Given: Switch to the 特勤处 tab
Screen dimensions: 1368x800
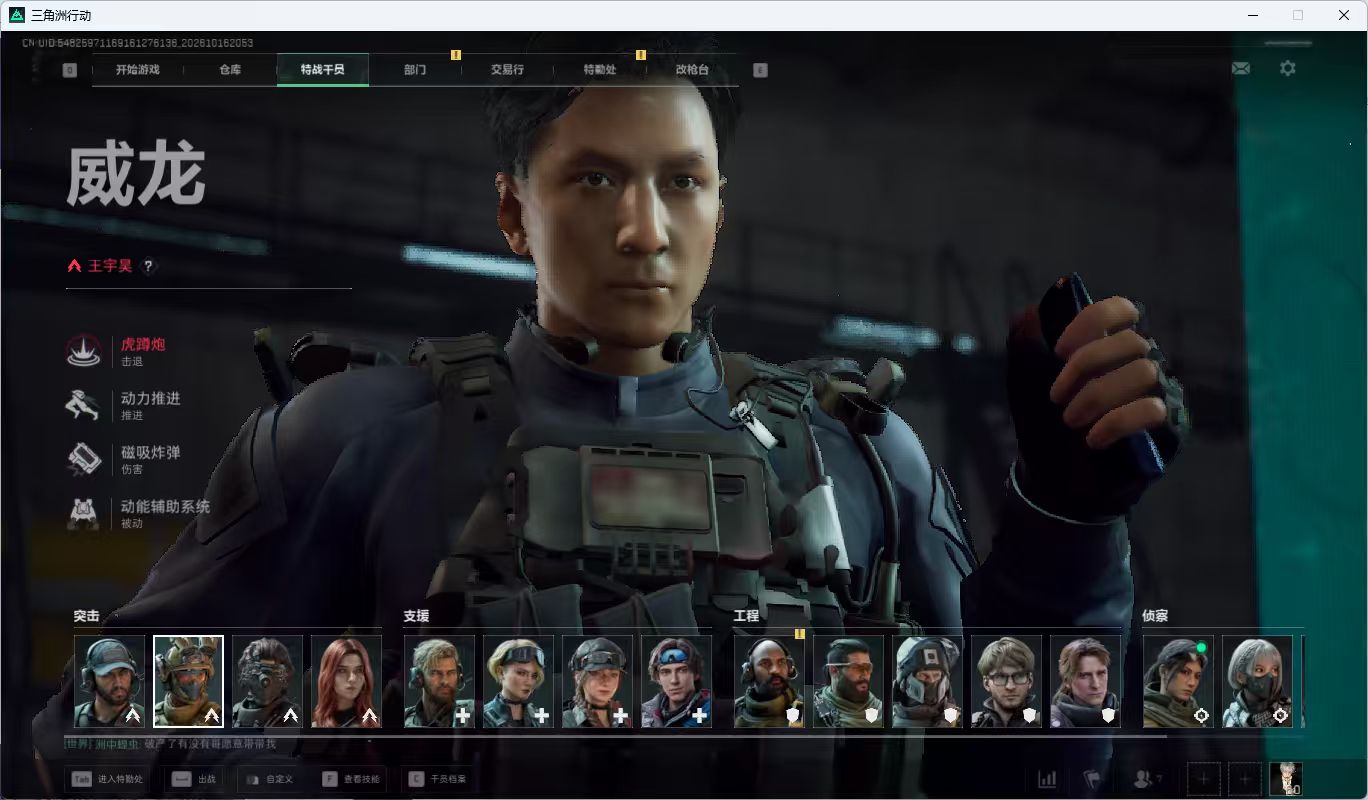Looking at the screenshot, I should [600, 70].
